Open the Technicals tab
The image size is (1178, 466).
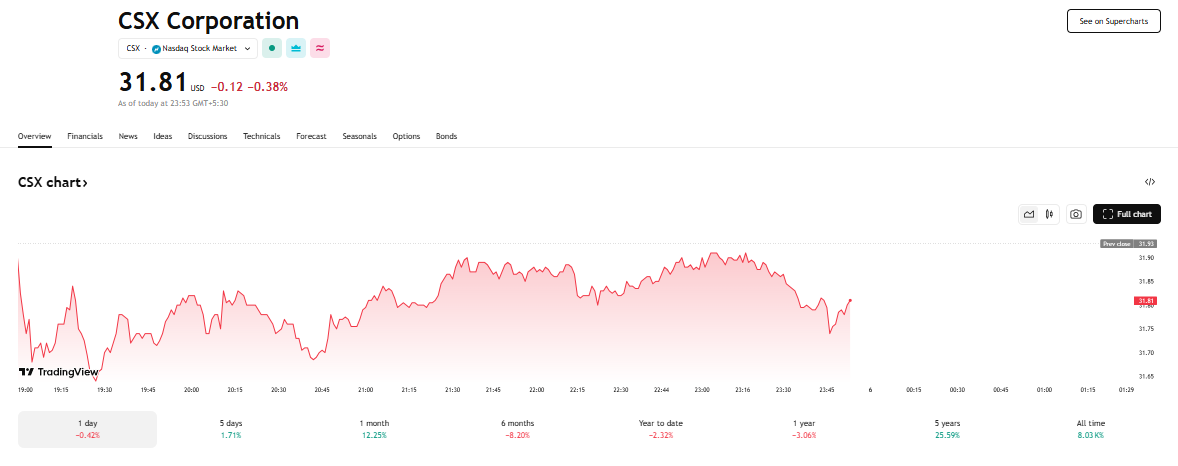tap(261, 136)
